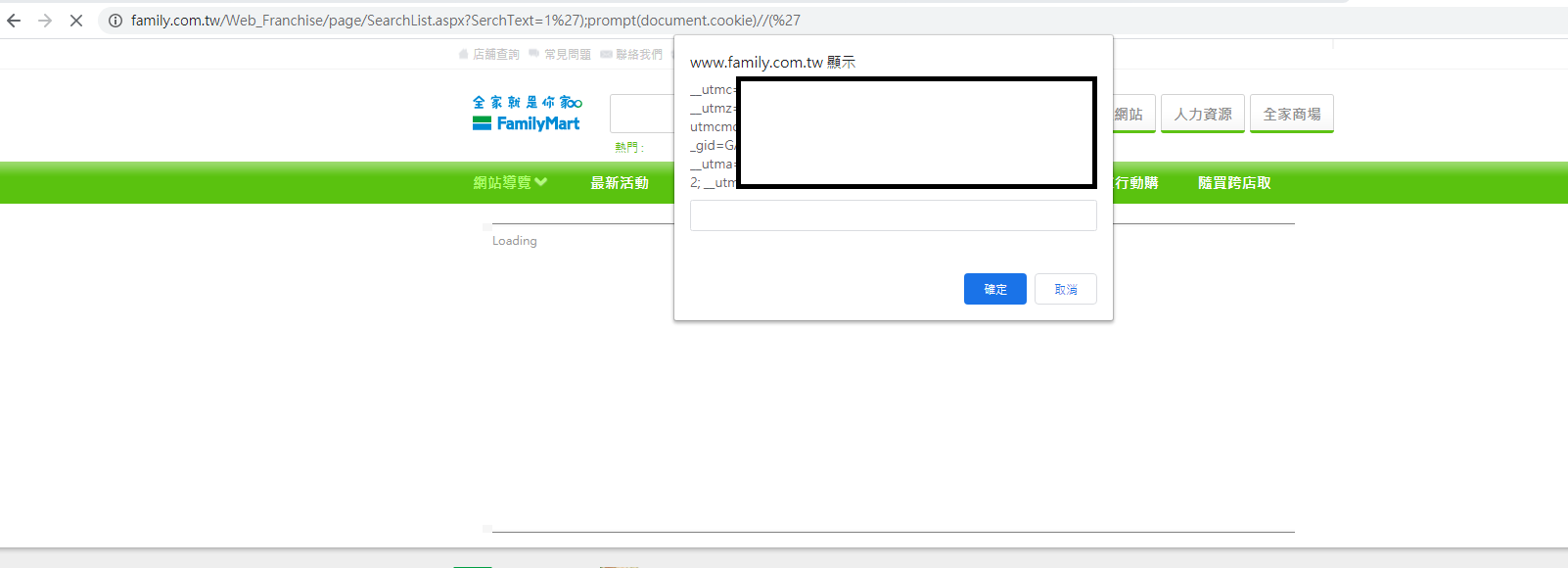
Task: Open the 最新活動 menu item
Action: click(x=620, y=183)
